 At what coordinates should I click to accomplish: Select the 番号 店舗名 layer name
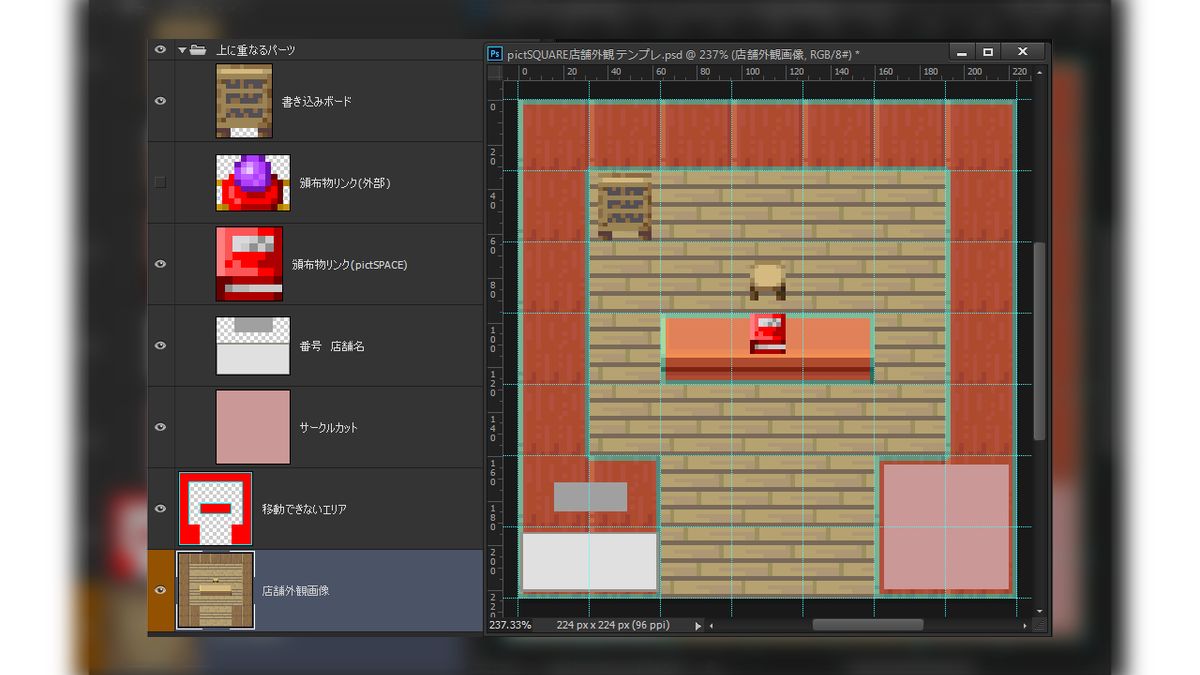click(x=332, y=346)
